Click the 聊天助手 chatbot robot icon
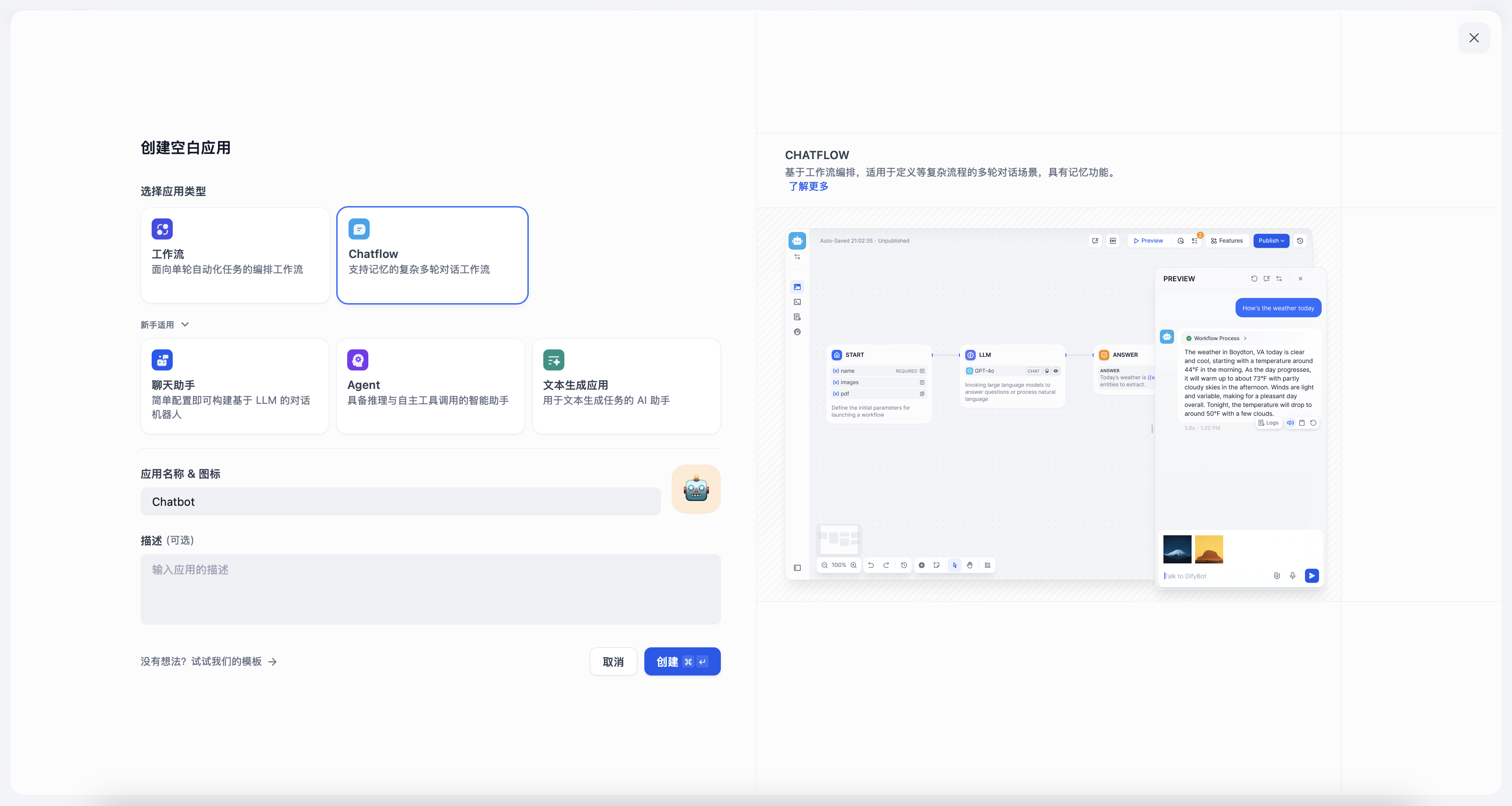This screenshot has width=1512, height=806. coord(162,360)
